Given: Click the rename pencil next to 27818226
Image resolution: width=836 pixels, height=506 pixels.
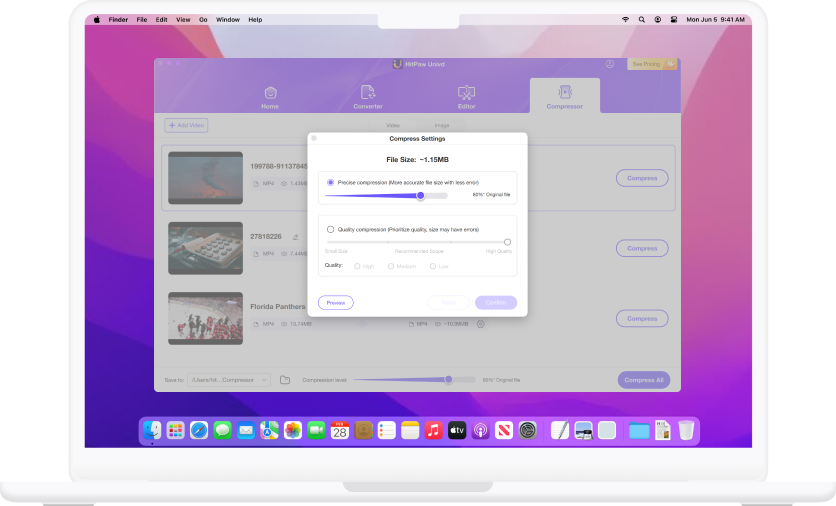Looking at the screenshot, I should [295, 237].
